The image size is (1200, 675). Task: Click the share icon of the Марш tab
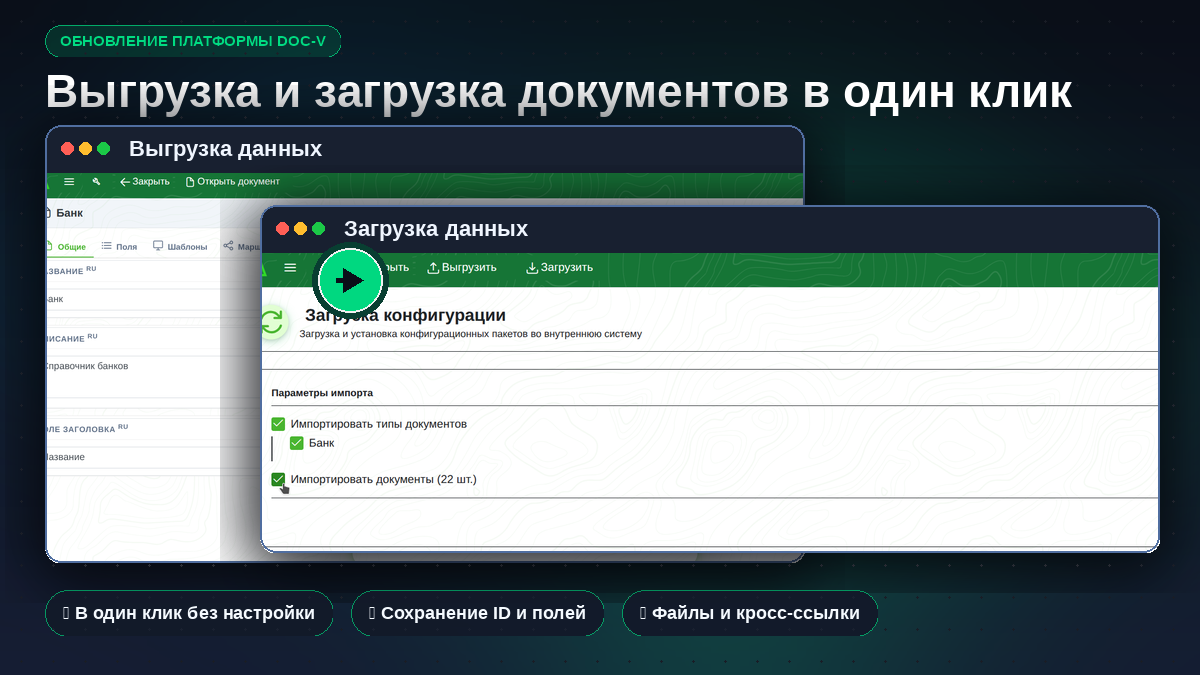228,246
